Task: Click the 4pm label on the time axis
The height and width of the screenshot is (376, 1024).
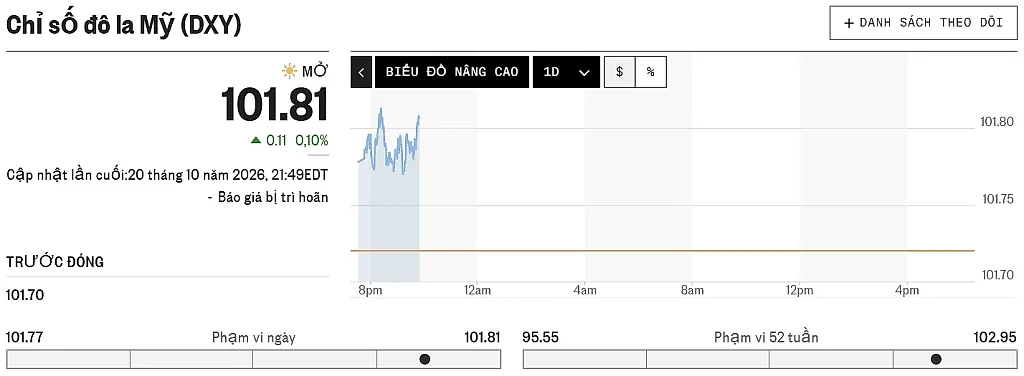Action: coord(907,290)
